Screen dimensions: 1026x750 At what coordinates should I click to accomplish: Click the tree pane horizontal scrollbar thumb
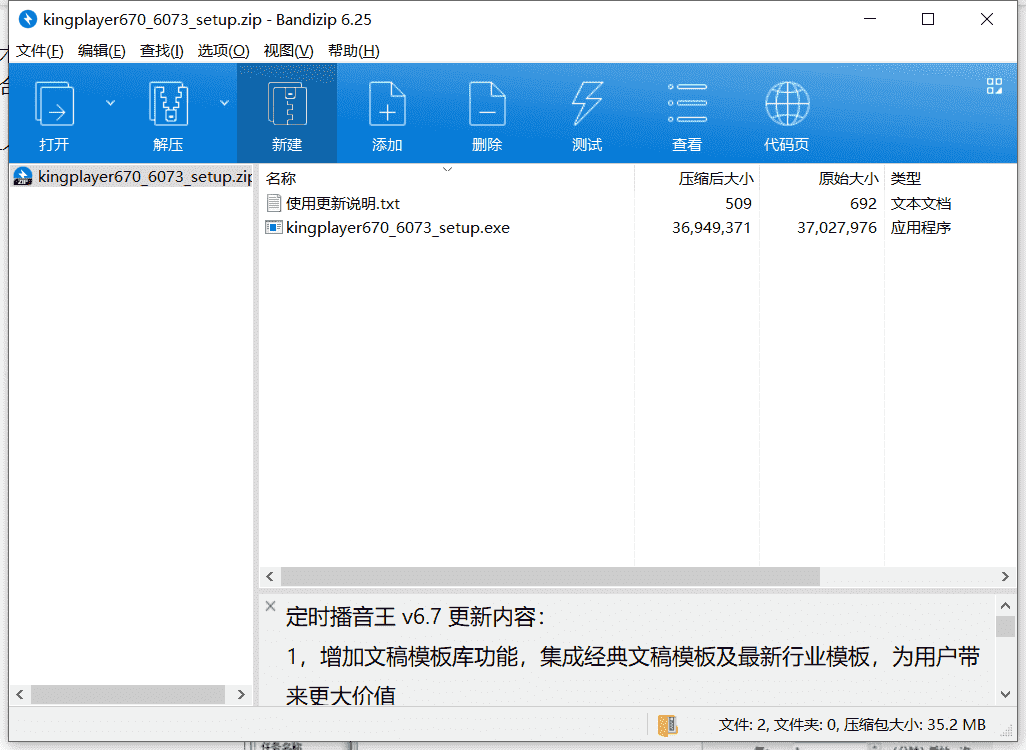pyautogui.click(x=128, y=694)
